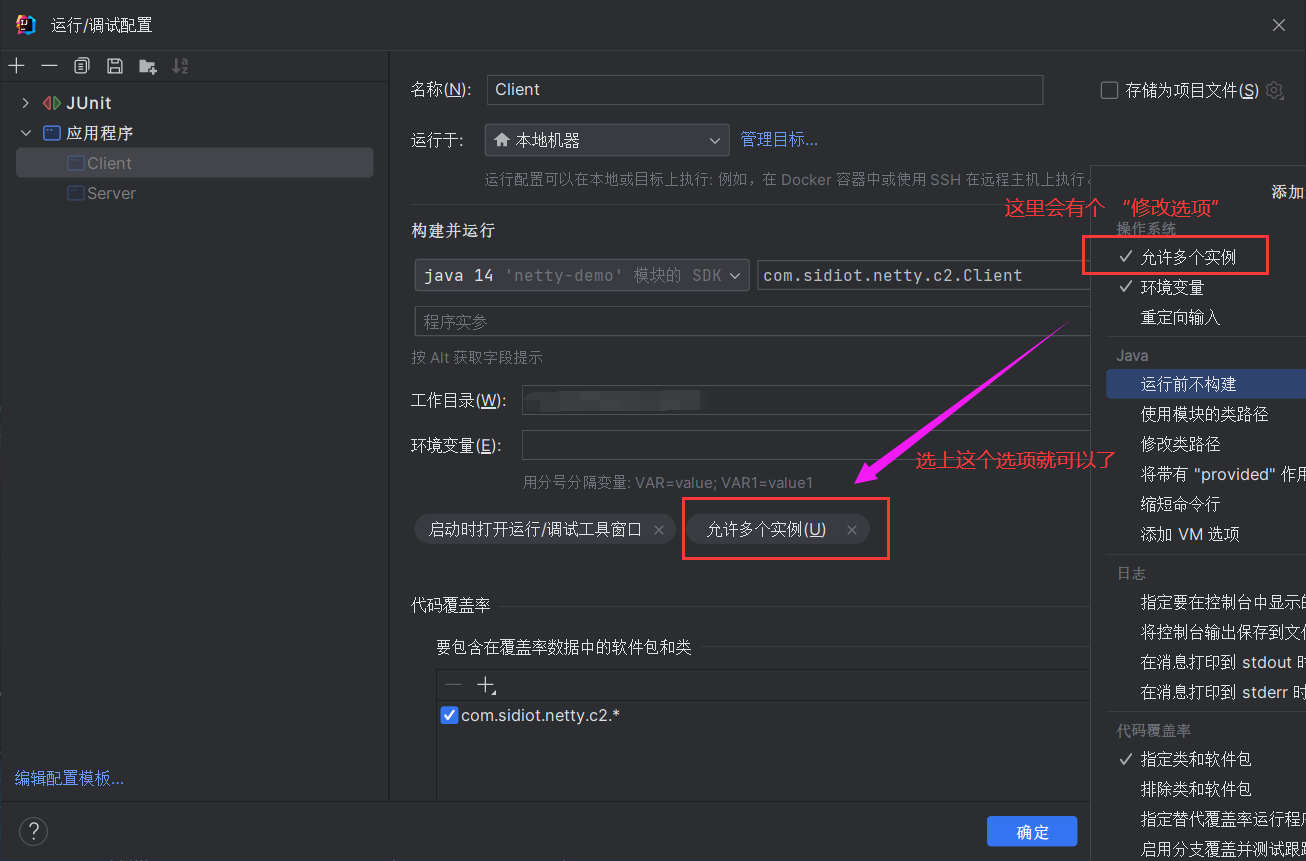Screen dimensions: 1306x861
Task: Click the add package plus icon under 代码覆盖率
Action: click(485, 685)
